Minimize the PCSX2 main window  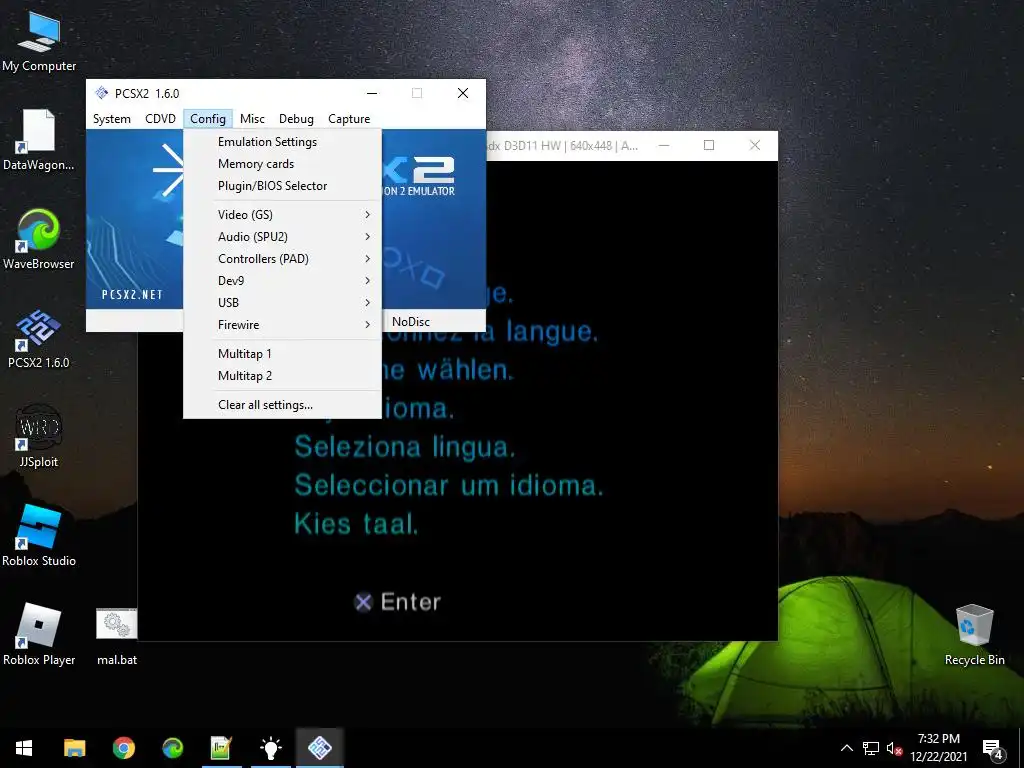[x=372, y=93]
